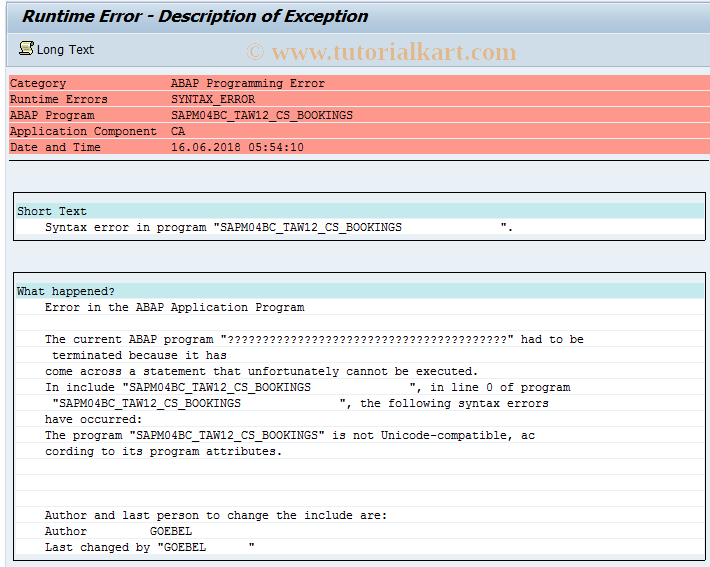Screen dimensions: 710x567
Task: Select 'come across a statement' line
Action: (261, 371)
